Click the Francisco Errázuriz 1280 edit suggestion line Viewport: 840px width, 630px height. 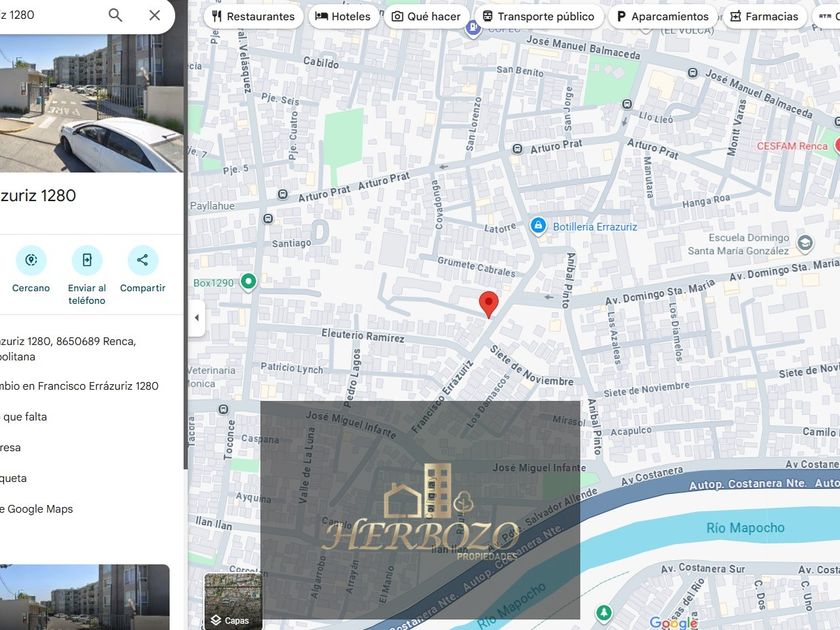pyautogui.click(x=79, y=386)
